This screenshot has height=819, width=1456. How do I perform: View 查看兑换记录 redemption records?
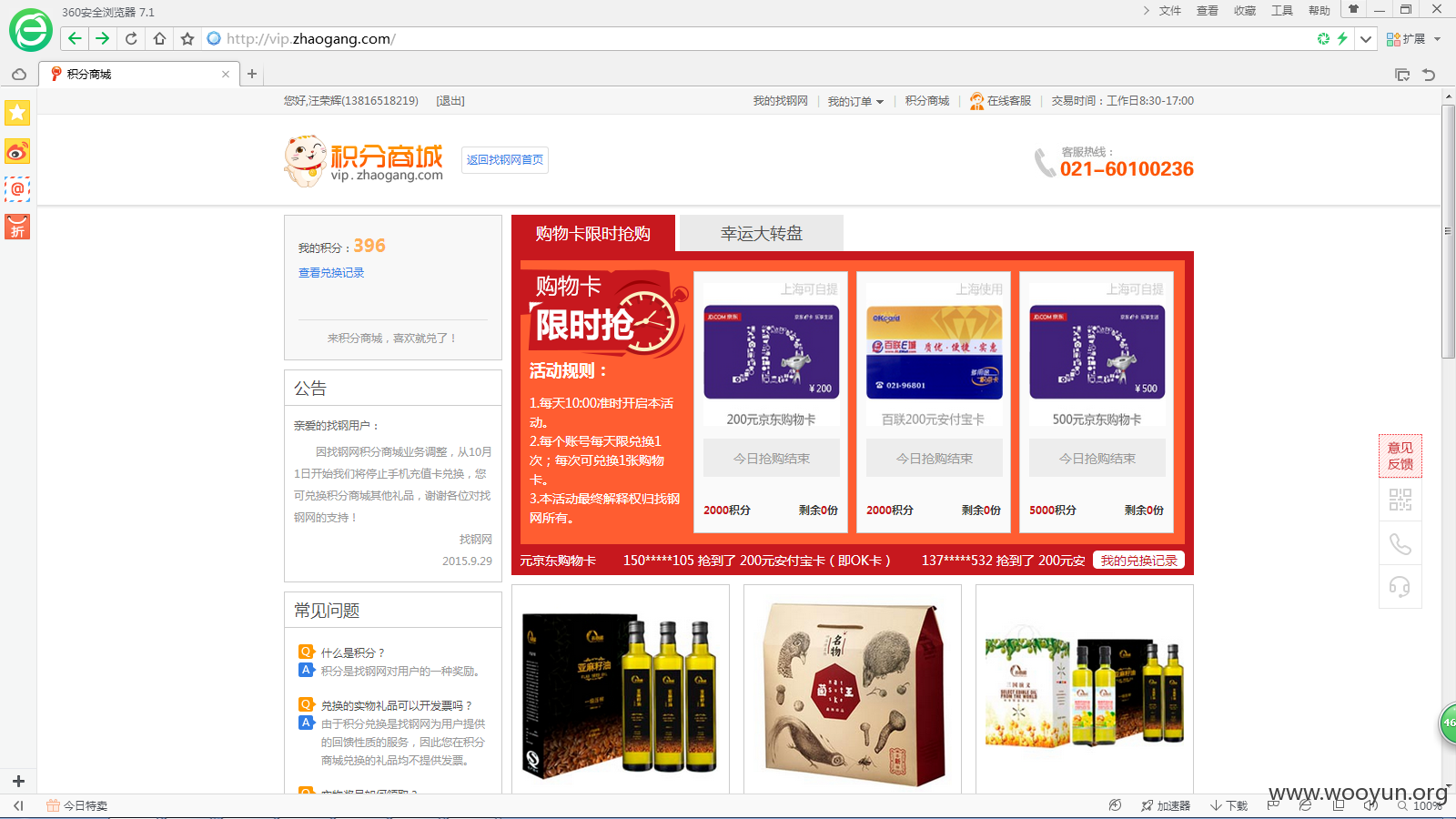coord(331,273)
